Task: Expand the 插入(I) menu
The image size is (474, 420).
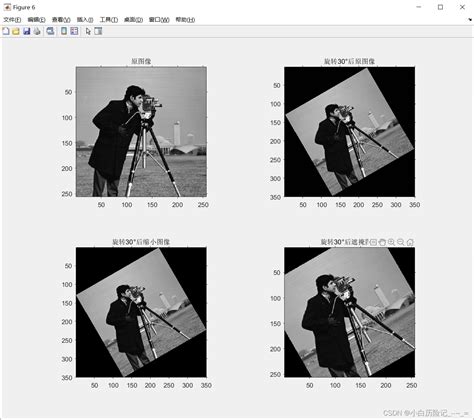Action: (x=85, y=20)
